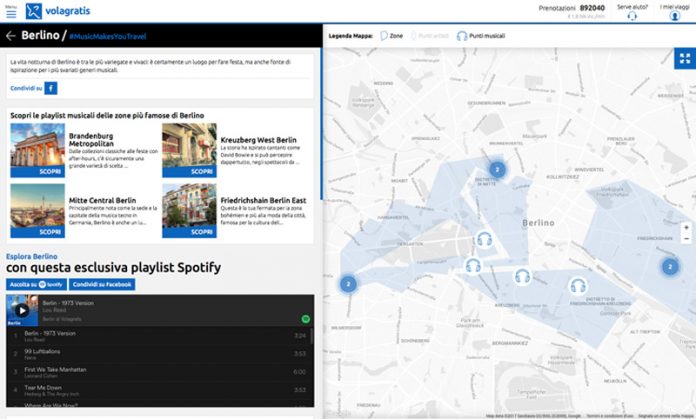Viewport: 696px width, 419px height.
Task: Click SCOPRI under Friedrichshain Berlin East image
Action: coord(190,232)
